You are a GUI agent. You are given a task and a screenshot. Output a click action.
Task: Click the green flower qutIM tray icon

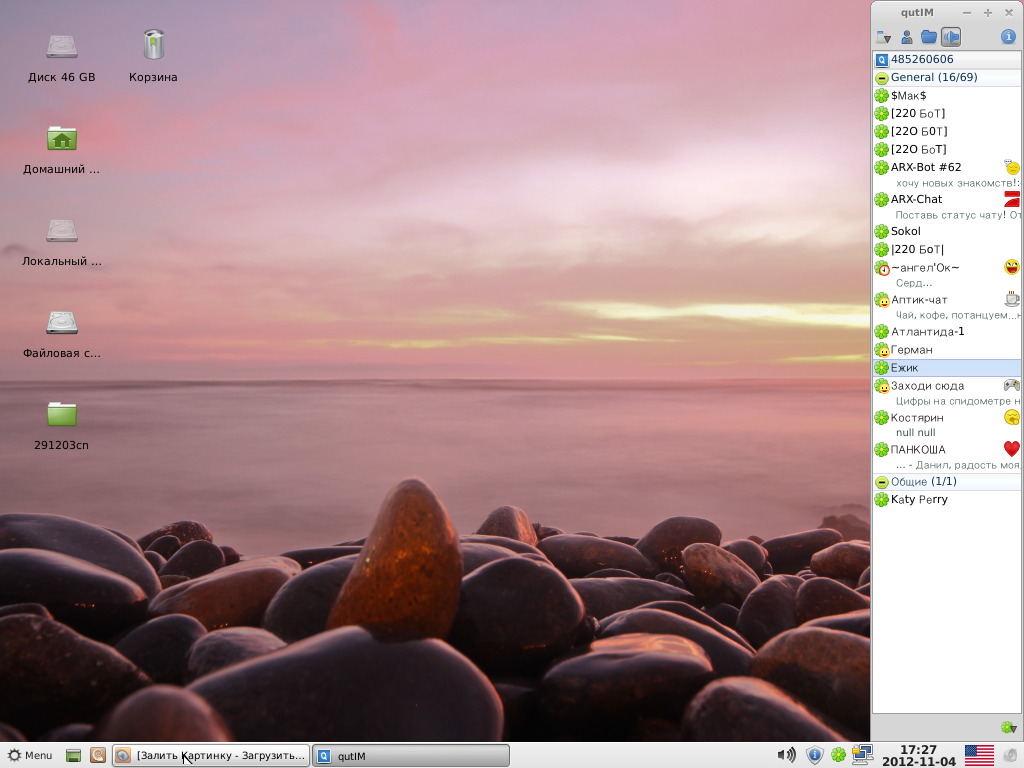point(839,756)
